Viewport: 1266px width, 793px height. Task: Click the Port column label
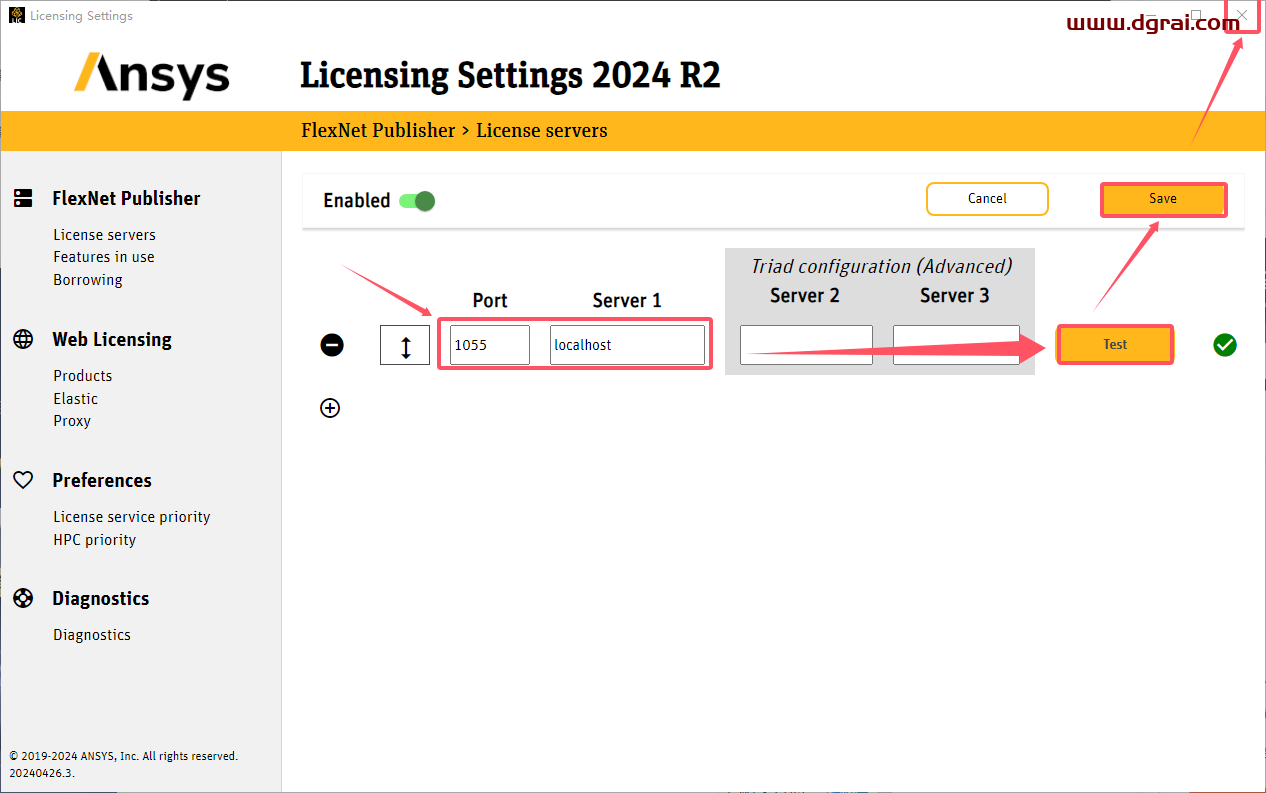click(490, 300)
